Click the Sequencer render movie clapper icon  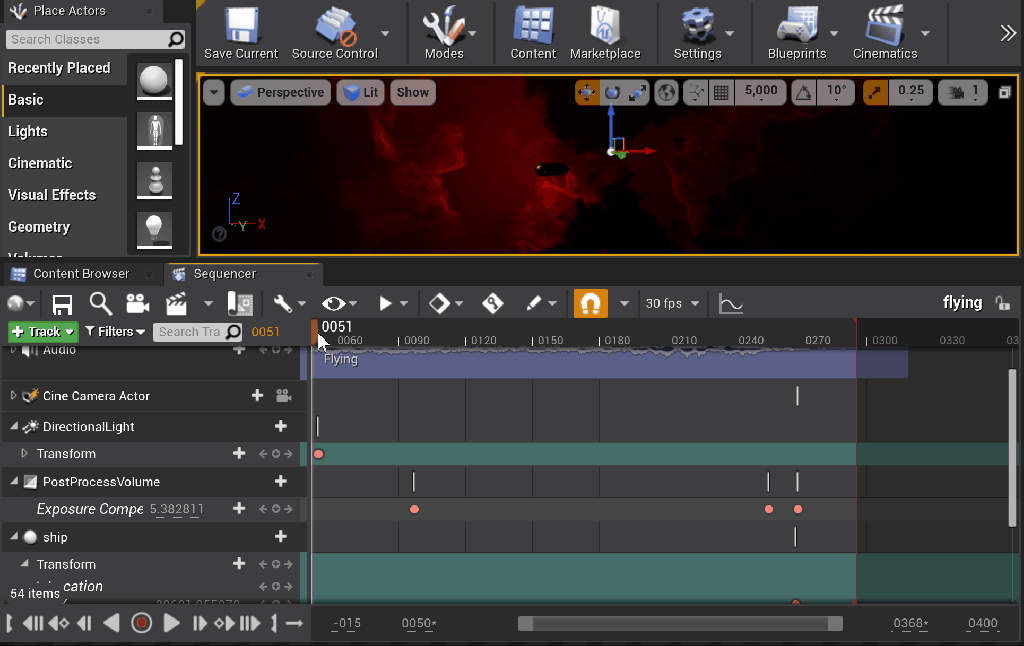(x=177, y=304)
